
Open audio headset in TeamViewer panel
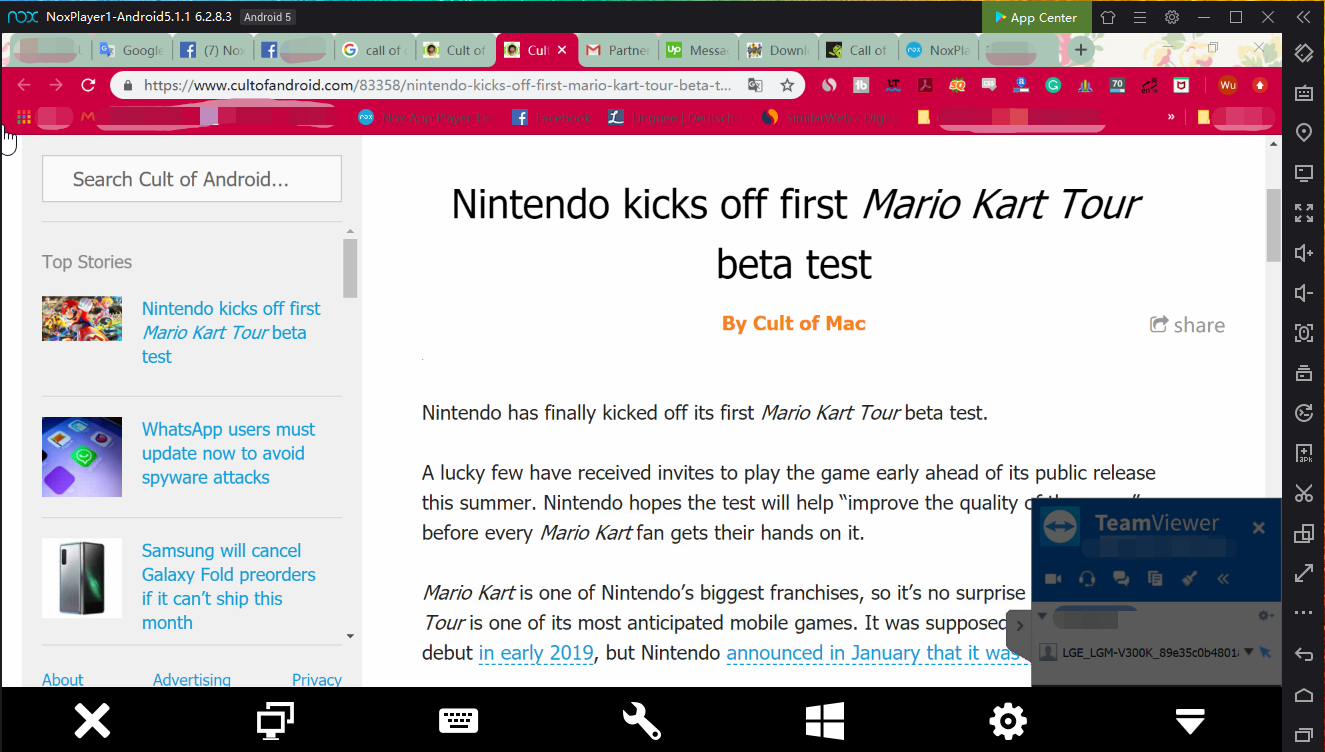click(x=1088, y=578)
